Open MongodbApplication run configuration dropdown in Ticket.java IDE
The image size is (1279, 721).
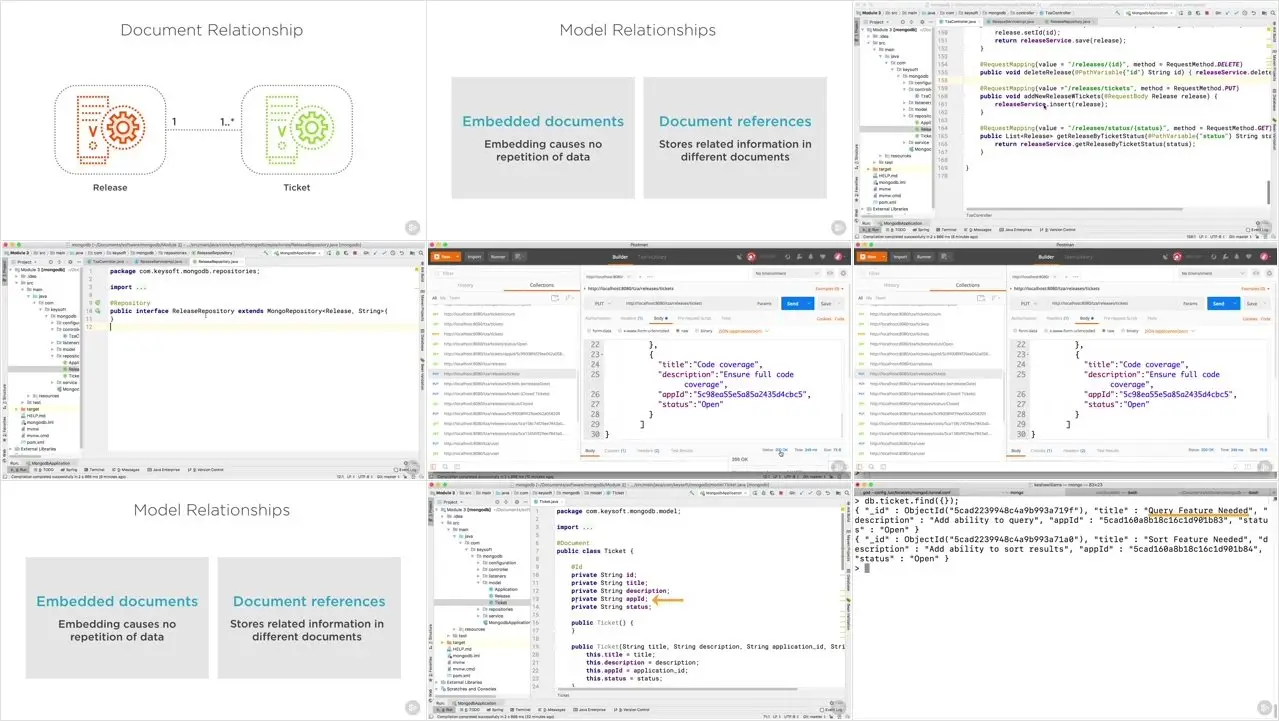click(x=725, y=493)
